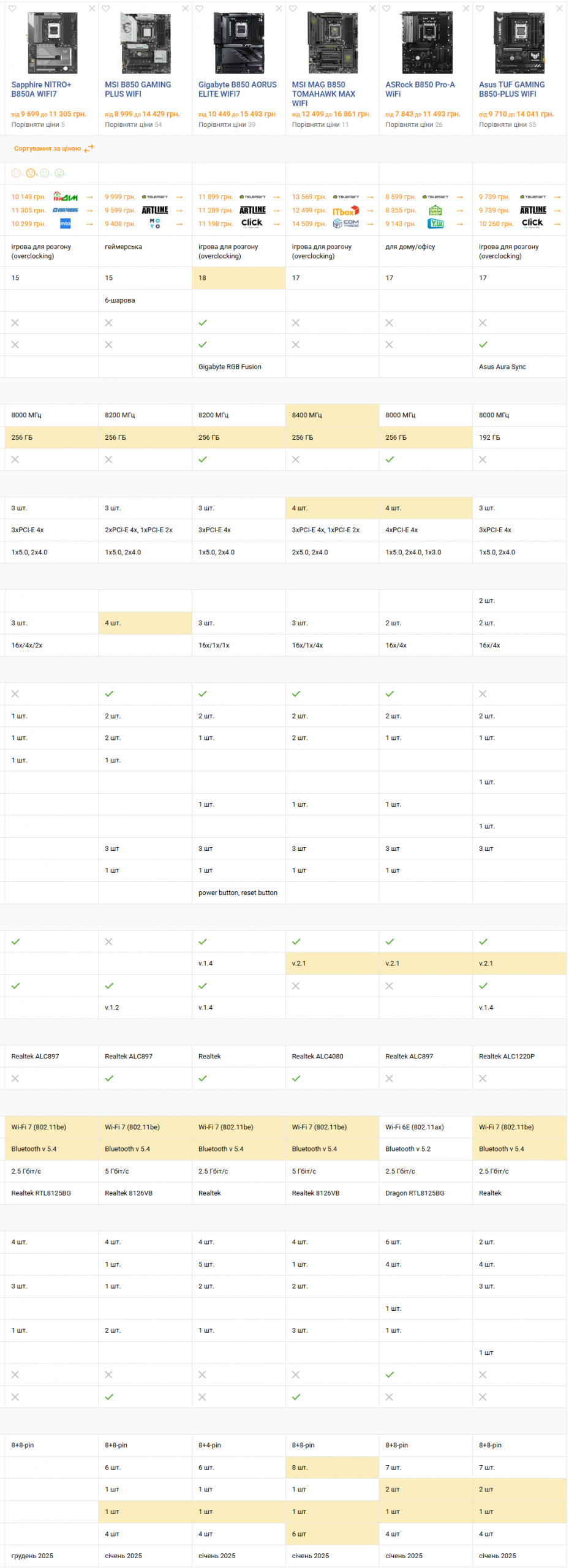Viewport: 569px width, 1568px height.
Task: Compare prices for Sapphire NITRO+ (5 offers)
Action: (38, 125)
